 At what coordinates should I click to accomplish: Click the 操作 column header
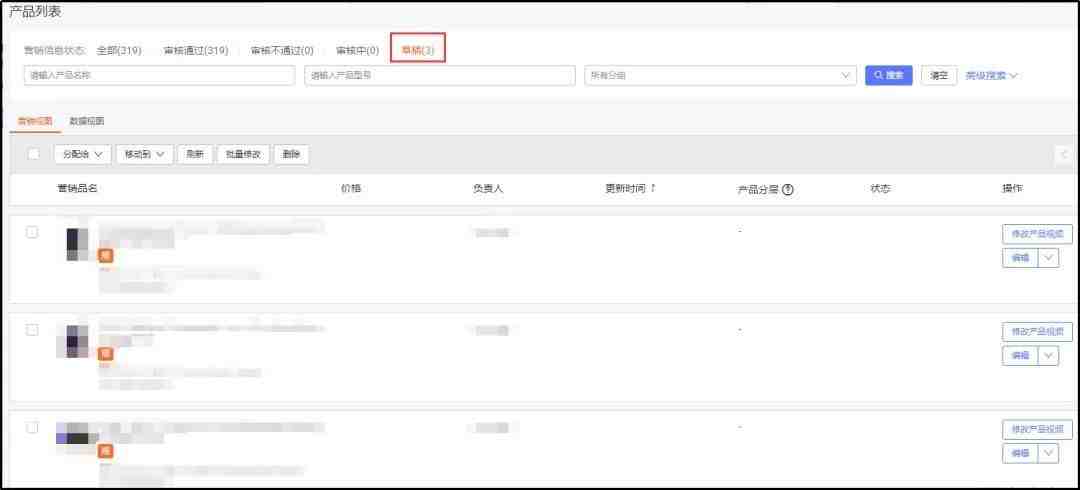(1012, 188)
